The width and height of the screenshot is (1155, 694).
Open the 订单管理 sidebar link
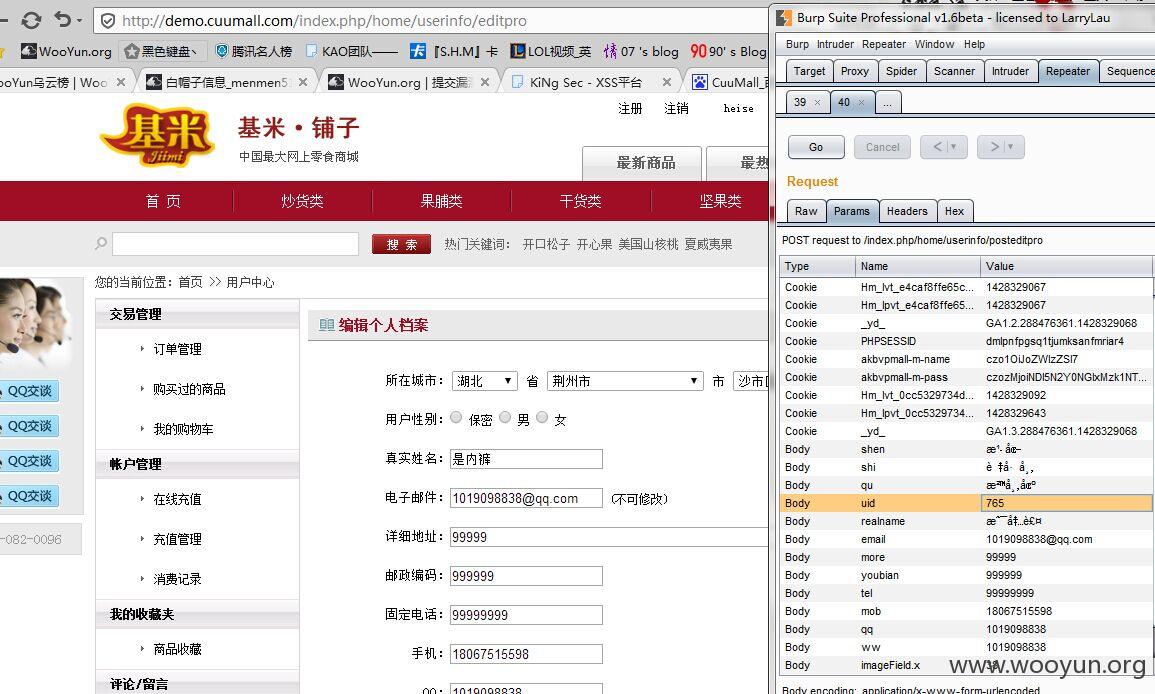tap(177, 348)
